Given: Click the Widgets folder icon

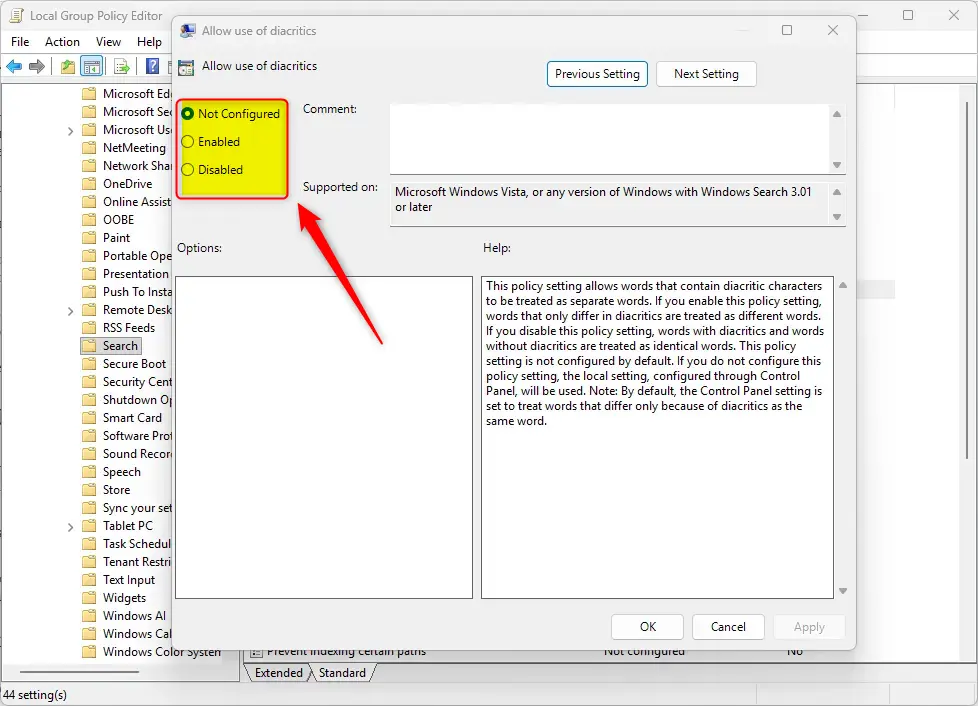Looking at the screenshot, I should 90,598.
